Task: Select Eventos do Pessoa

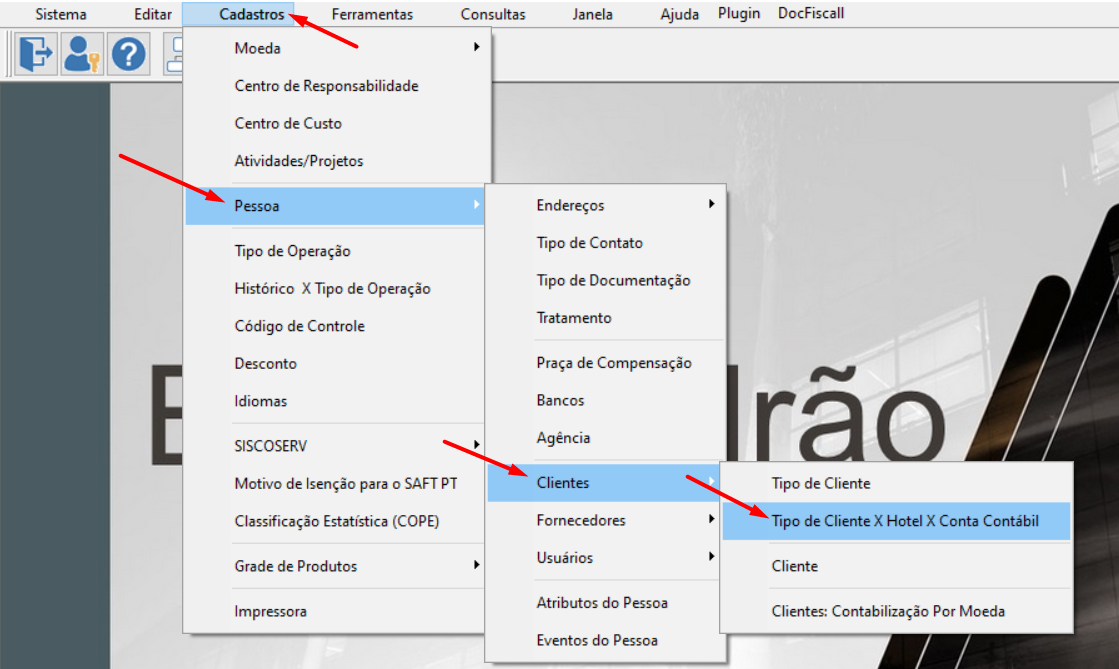Action: click(605, 640)
